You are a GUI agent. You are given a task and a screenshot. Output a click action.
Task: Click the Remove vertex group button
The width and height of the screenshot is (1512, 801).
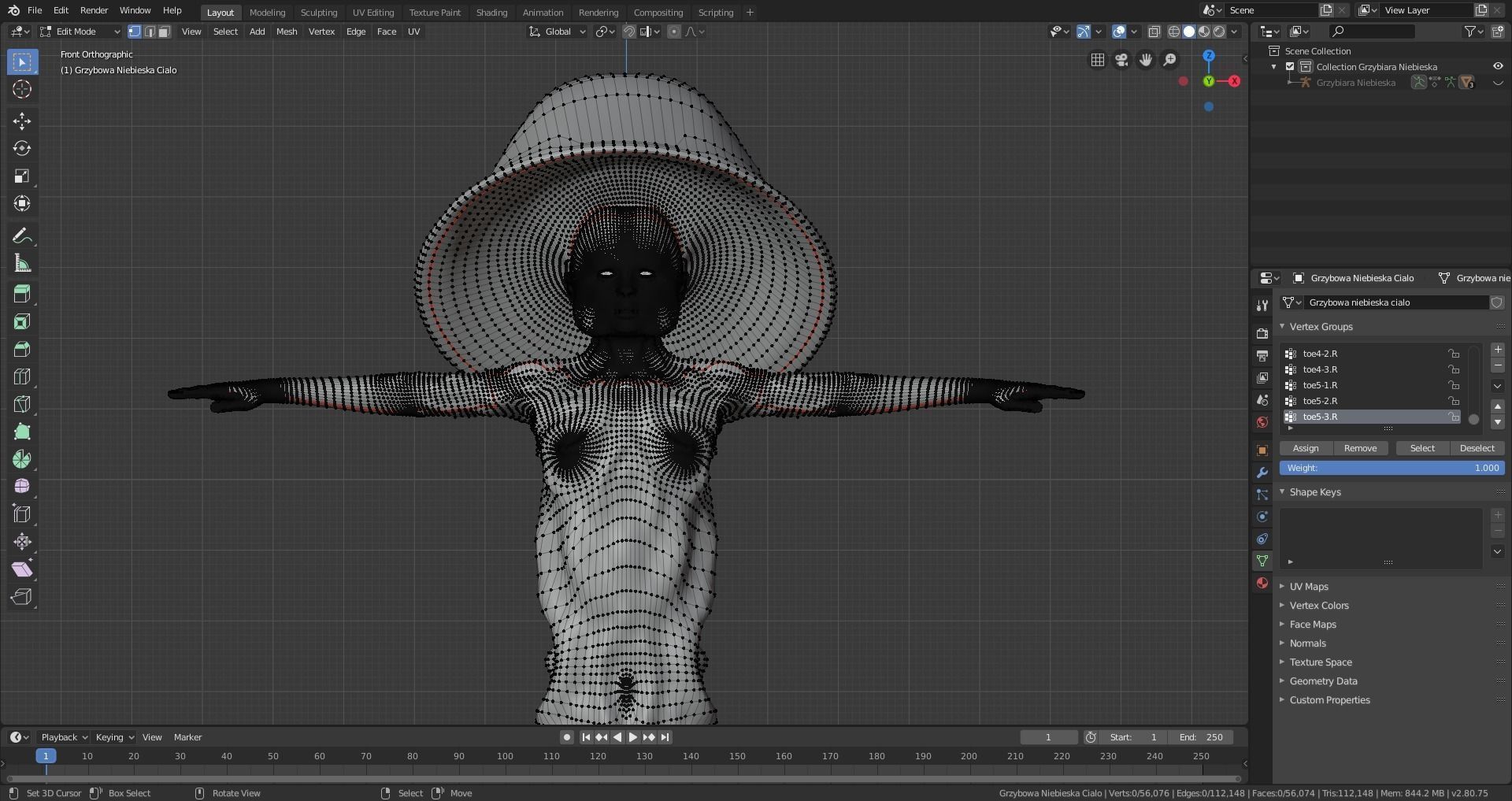pos(1360,448)
